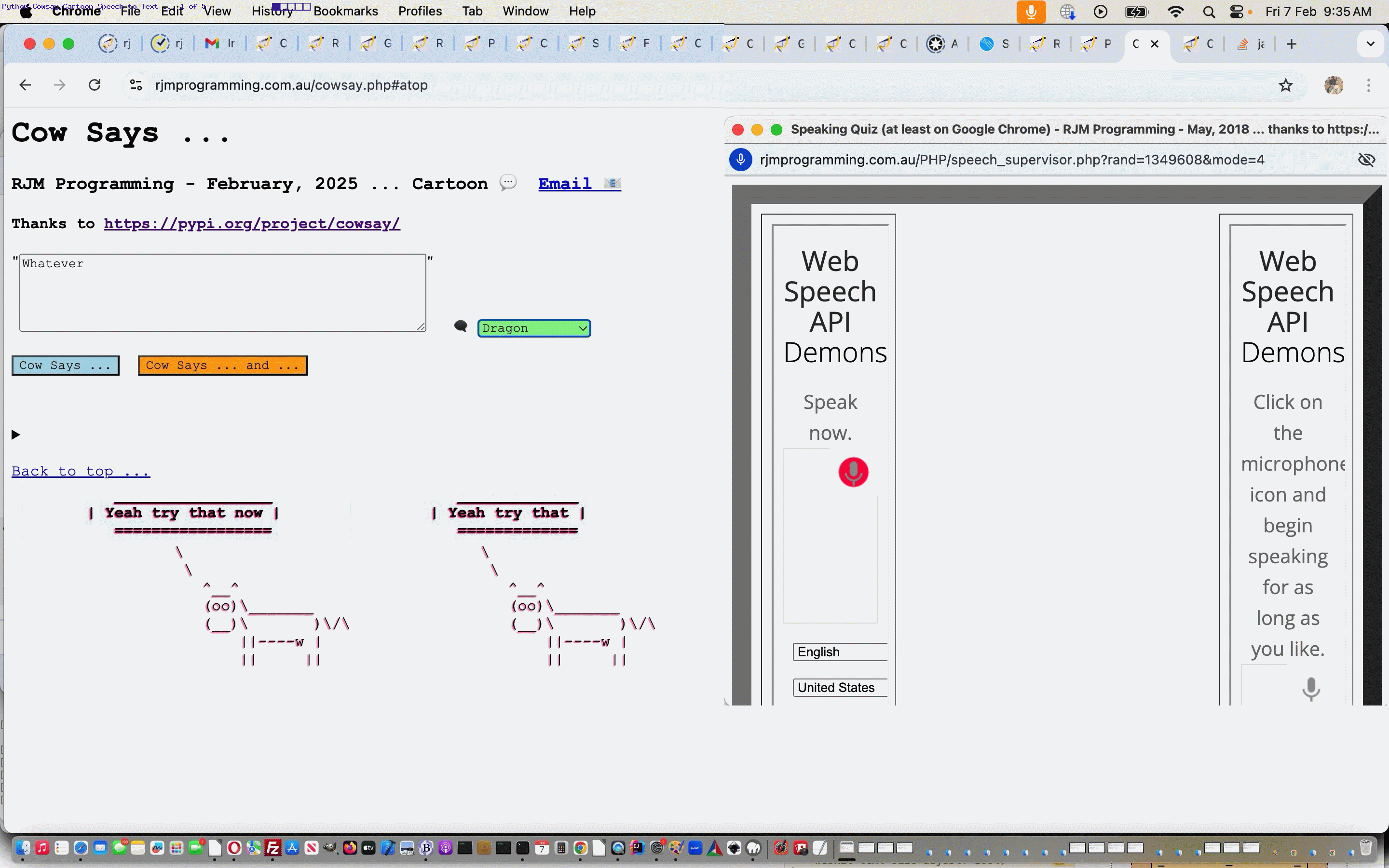Screen dimensions: 1389x868
Task: Open Trash in the Dock
Action: (x=1366, y=848)
